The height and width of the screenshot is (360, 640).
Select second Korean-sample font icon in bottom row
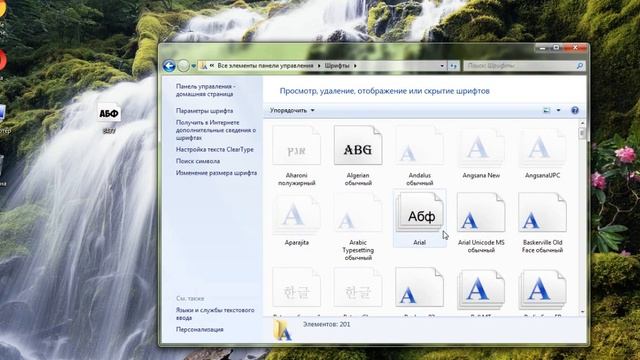(358, 287)
